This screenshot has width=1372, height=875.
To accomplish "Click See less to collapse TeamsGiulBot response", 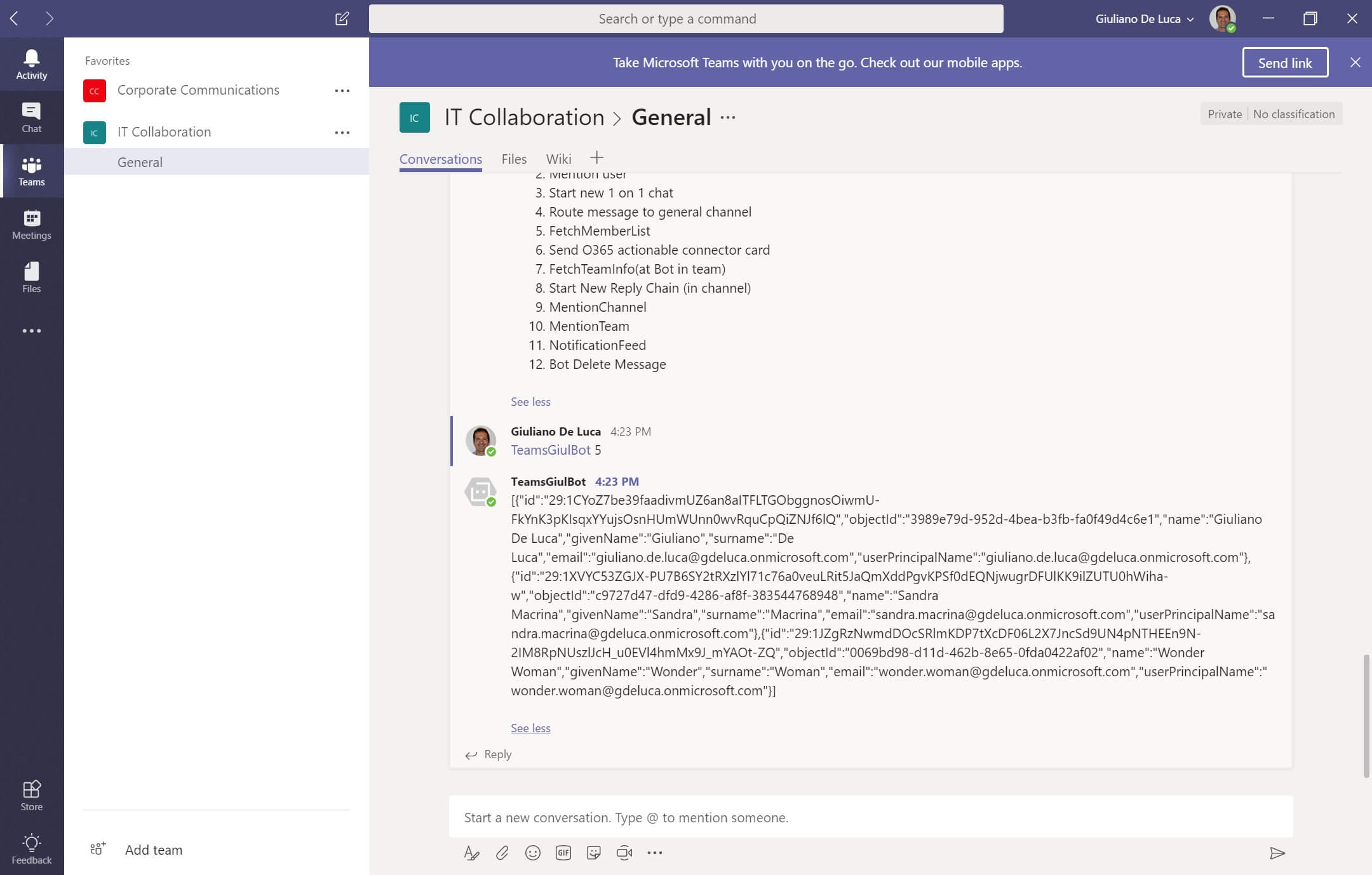I will pos(530,727).
